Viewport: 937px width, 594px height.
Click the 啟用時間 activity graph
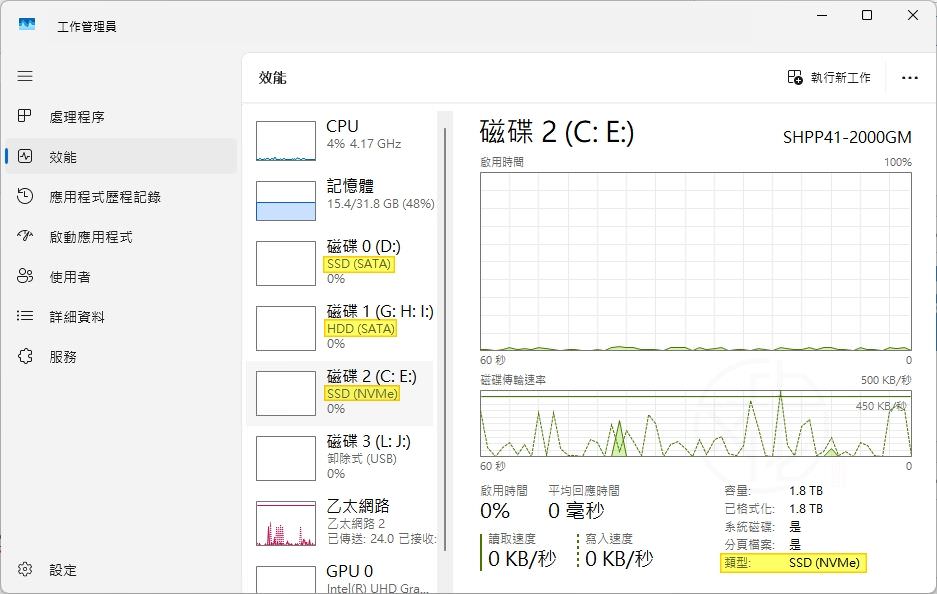(x=696, y=261)
